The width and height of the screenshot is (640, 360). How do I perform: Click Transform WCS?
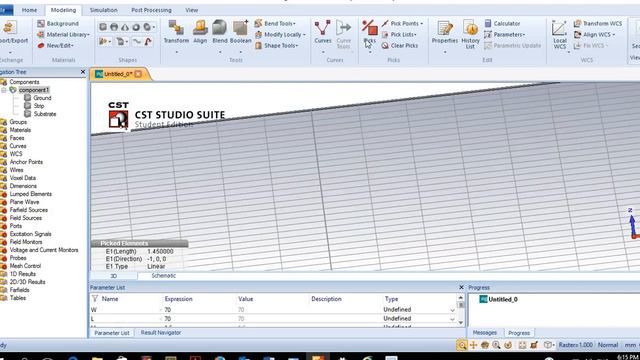click(x=598, y=24)
